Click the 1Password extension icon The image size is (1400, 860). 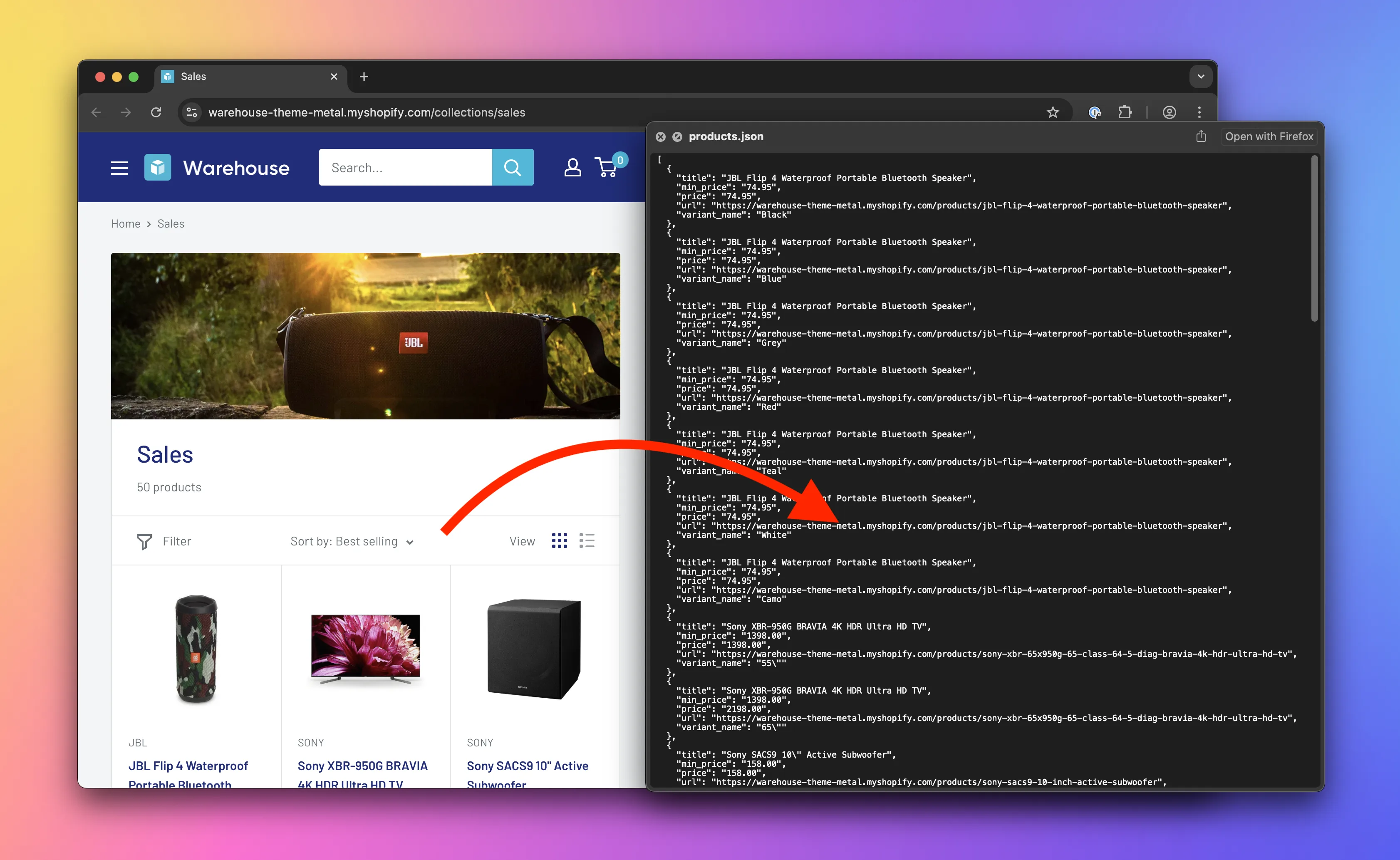1095,112
